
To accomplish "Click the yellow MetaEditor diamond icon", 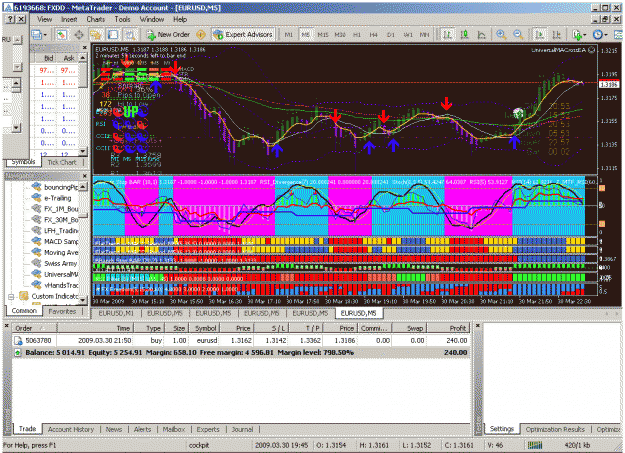I will tap(201, 35).
